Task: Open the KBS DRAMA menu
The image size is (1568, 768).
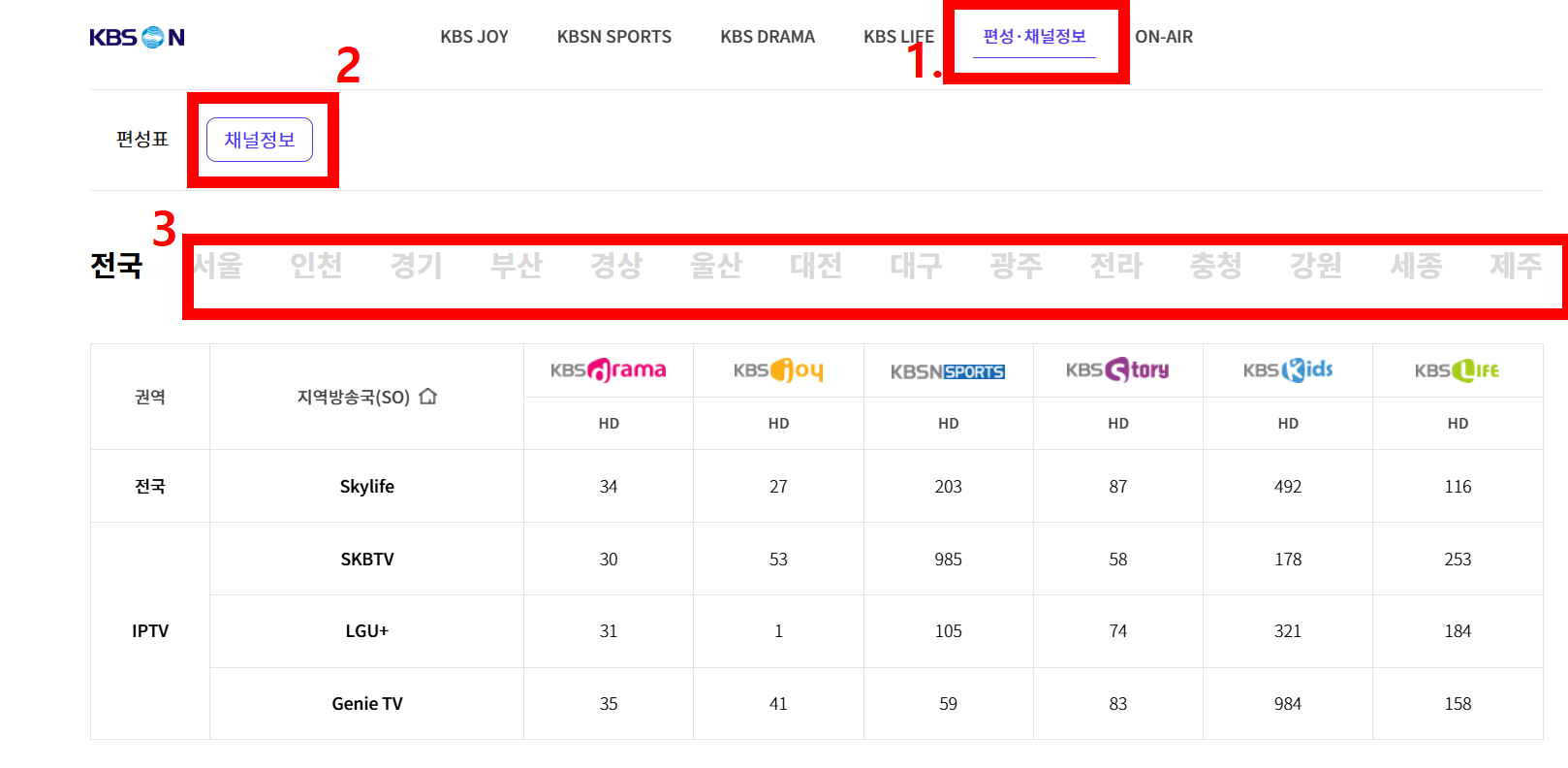Action: 768,37
